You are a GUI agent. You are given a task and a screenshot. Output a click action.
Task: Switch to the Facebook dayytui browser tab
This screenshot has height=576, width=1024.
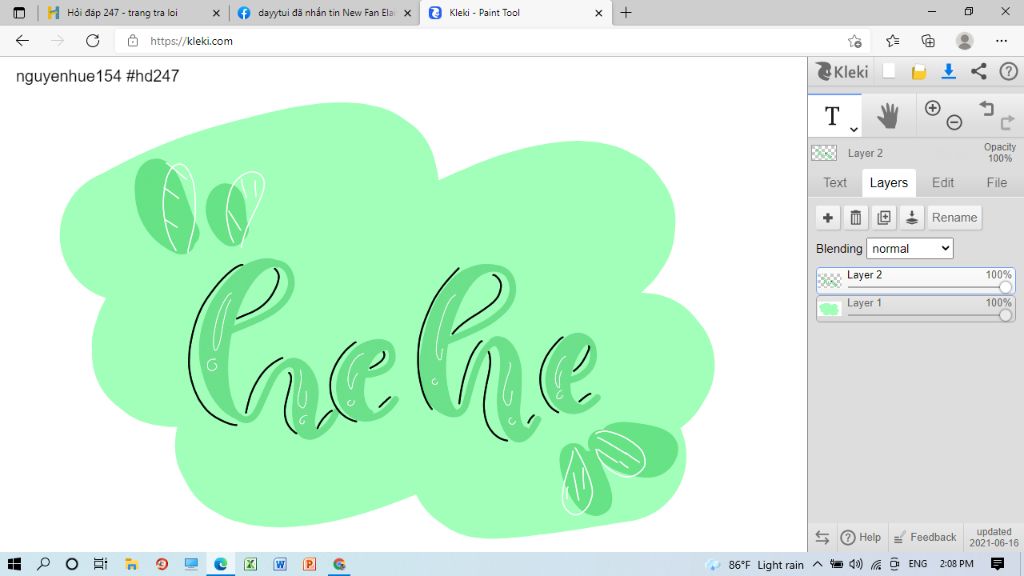click(325, 12)
